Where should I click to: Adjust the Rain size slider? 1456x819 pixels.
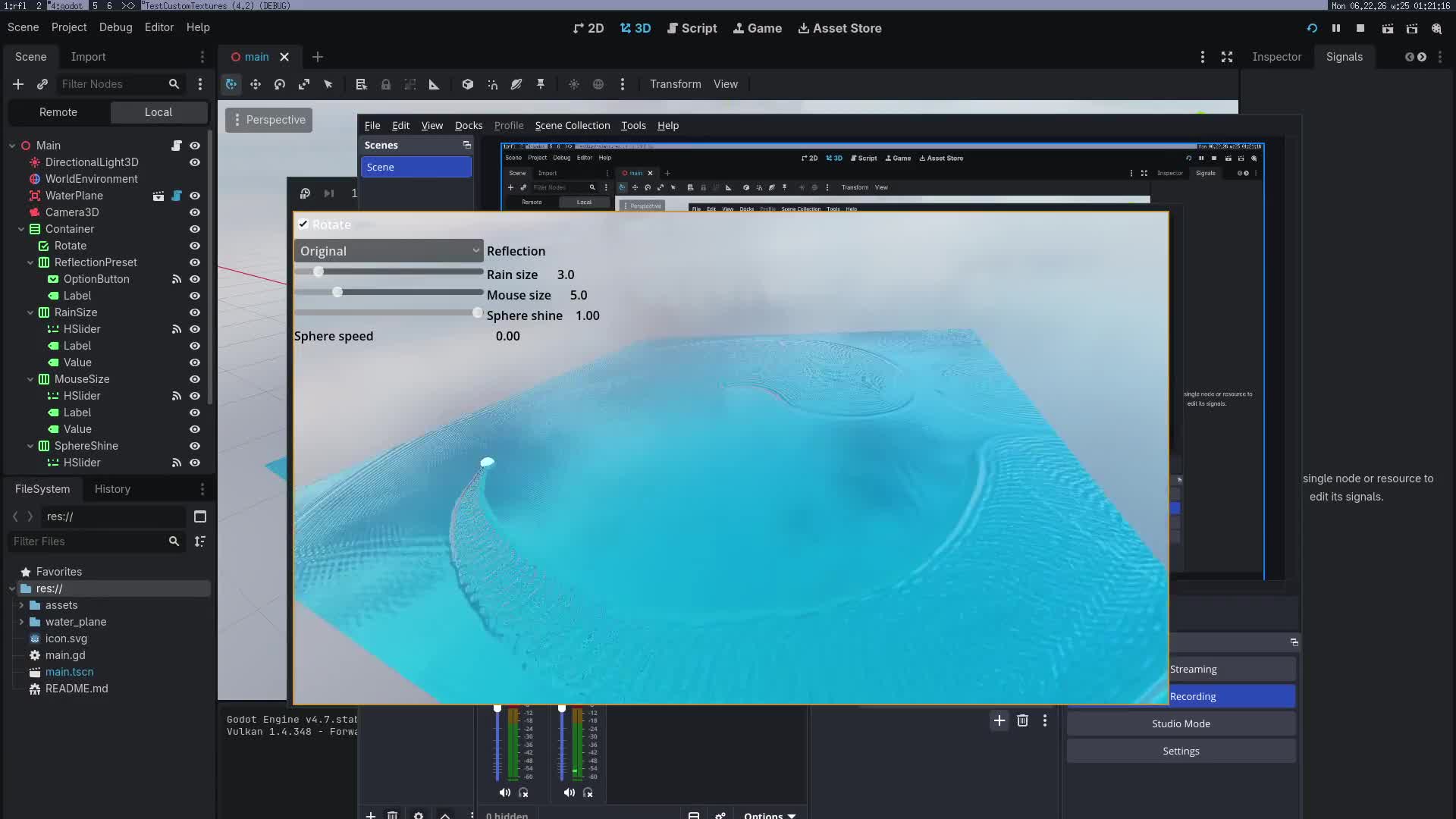[x=388, y=271]
